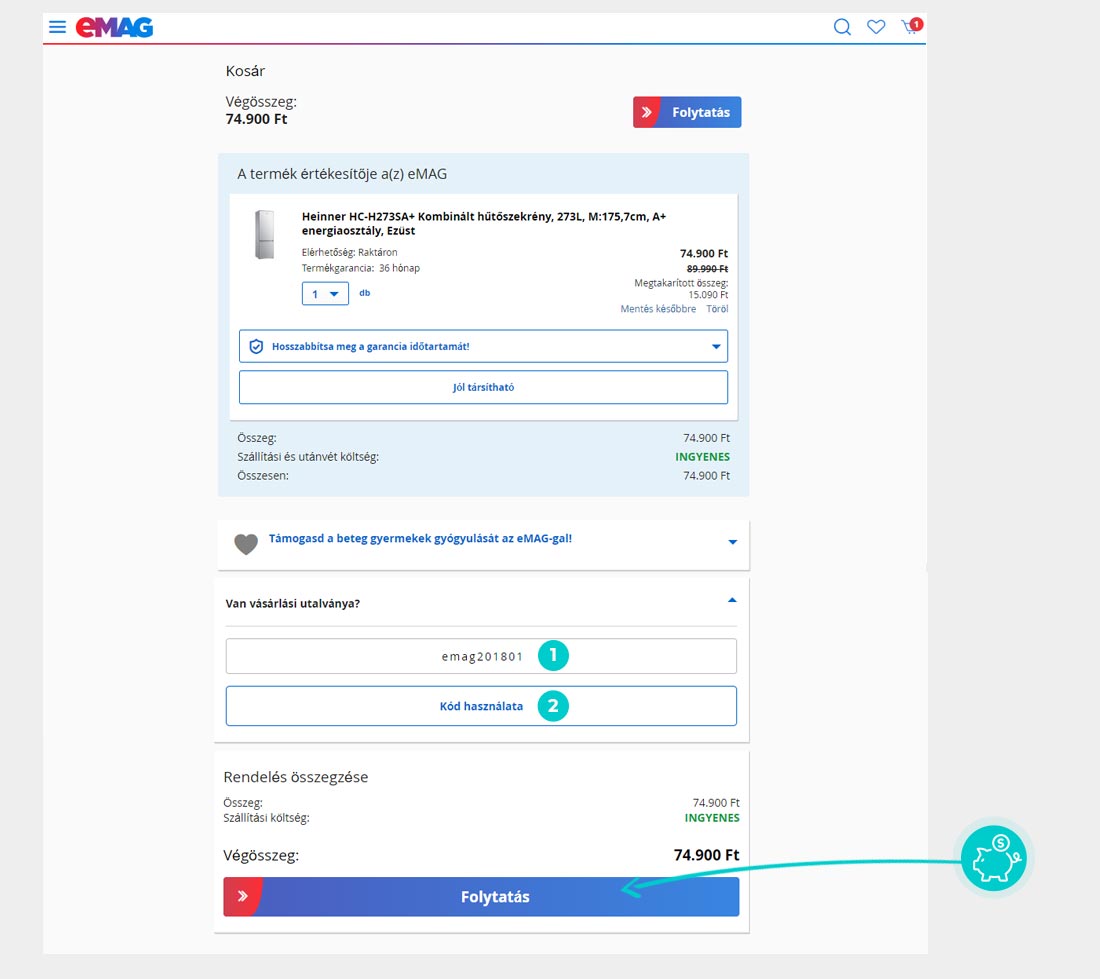Click the bottom Folytatás button
Image resolution: width=1100 pixels, height=979 pixels.
tap(481, 897)
